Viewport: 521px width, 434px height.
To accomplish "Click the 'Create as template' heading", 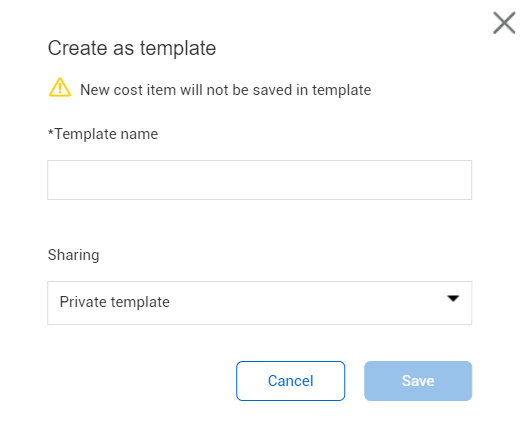I will [x=132, y=48].
